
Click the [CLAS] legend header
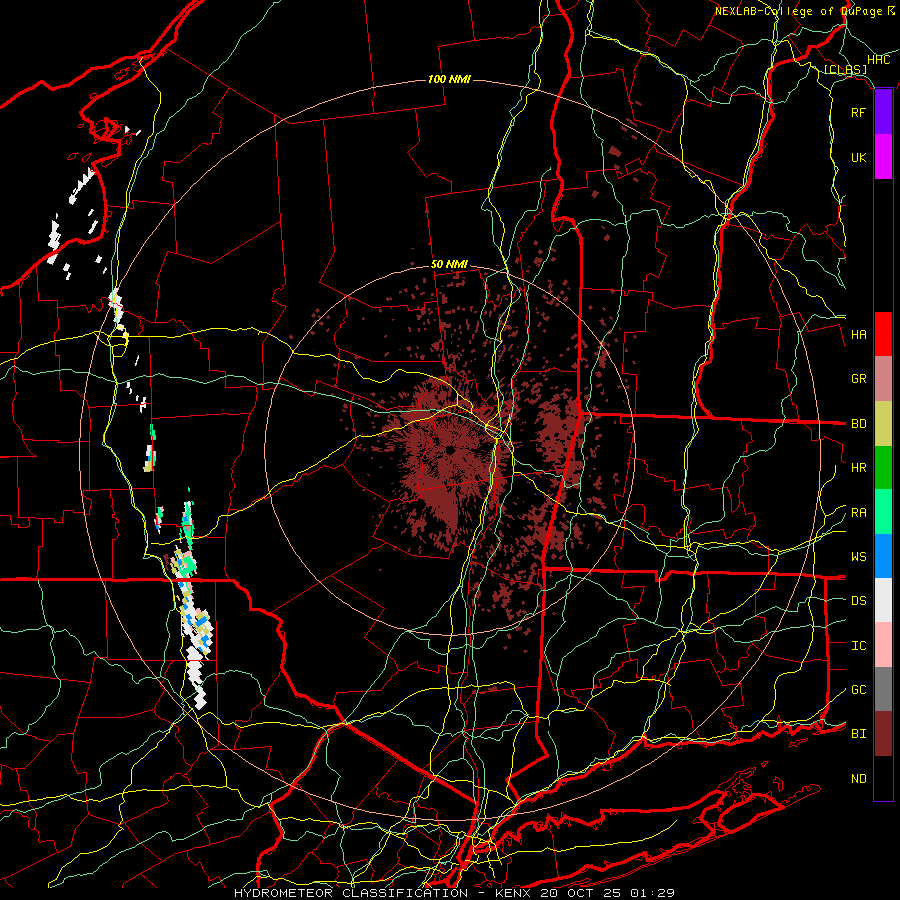pyautogui.click(x=845, y=69)
